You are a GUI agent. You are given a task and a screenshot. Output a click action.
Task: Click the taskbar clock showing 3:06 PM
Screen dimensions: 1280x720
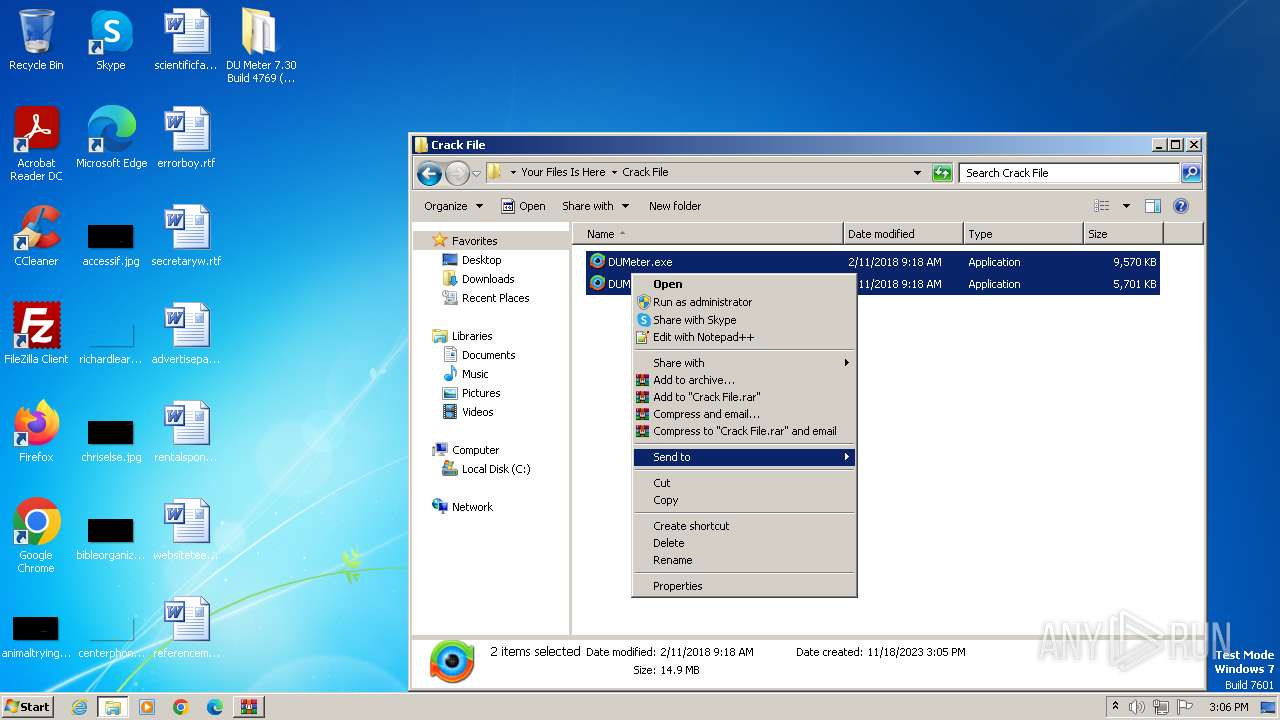click(x=1228, y=707)
